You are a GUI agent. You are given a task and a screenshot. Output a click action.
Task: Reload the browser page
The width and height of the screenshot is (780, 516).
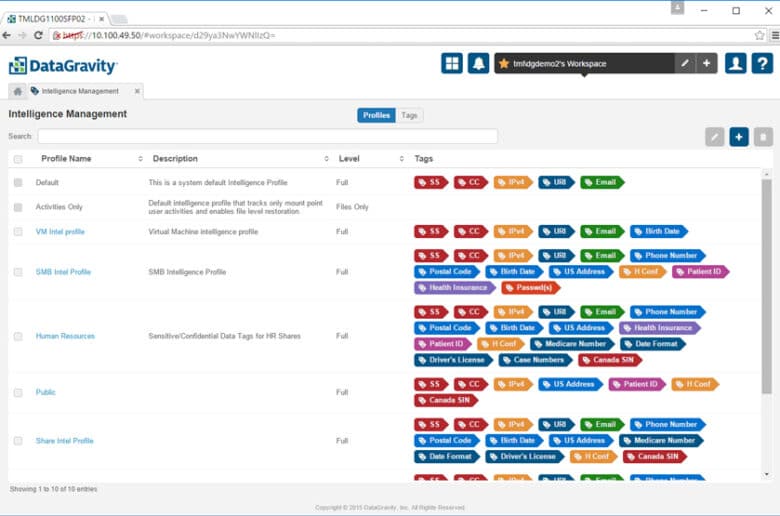tap(38, 35)
